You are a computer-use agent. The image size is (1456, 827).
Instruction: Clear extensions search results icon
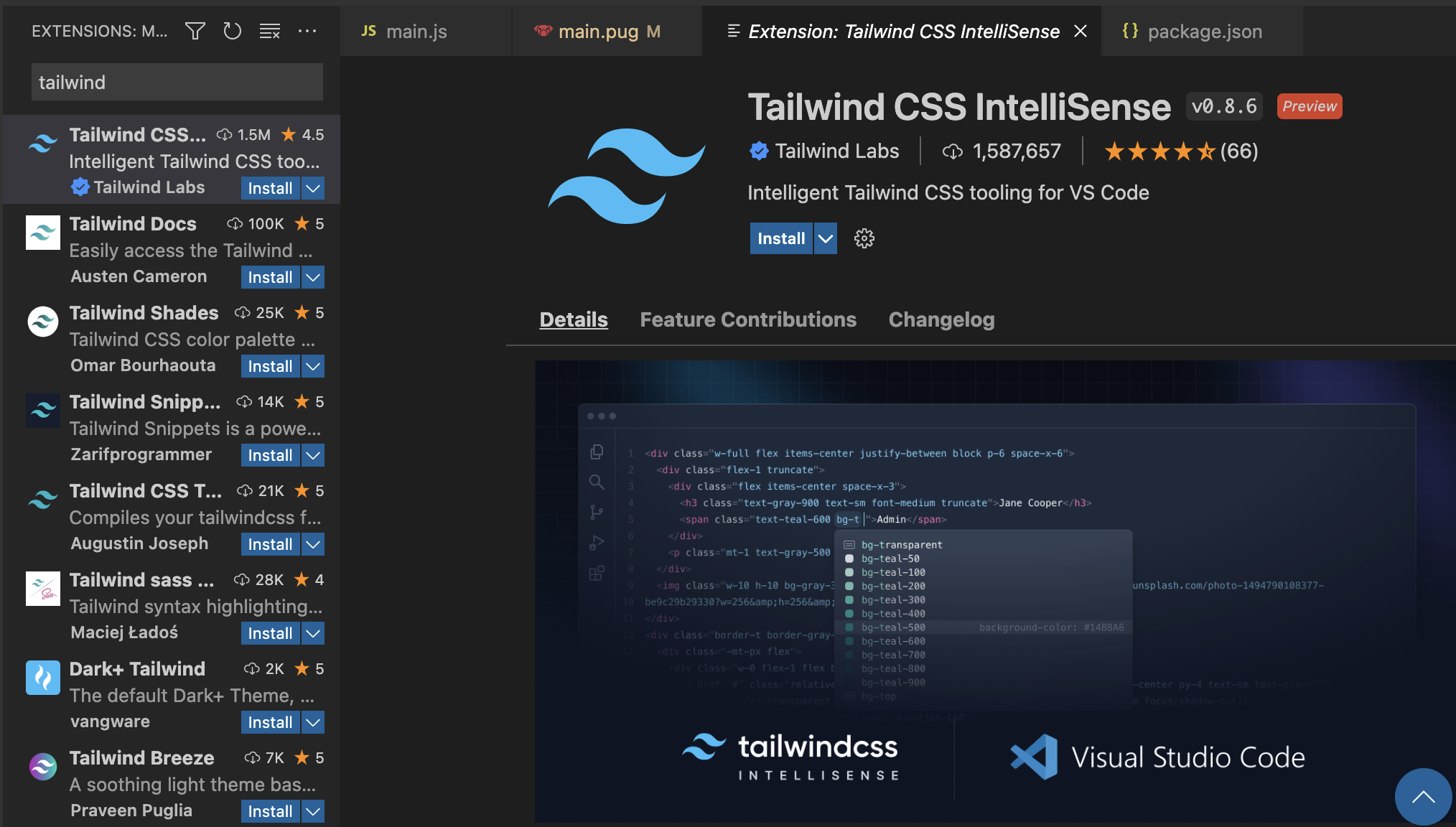tap(269, 31)
